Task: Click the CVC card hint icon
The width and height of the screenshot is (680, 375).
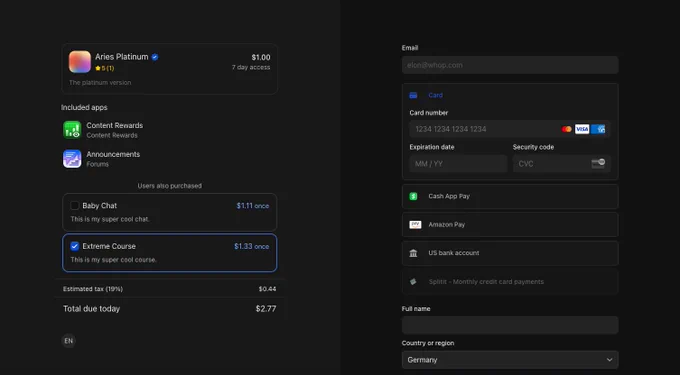Action: [x=598, y=163]
